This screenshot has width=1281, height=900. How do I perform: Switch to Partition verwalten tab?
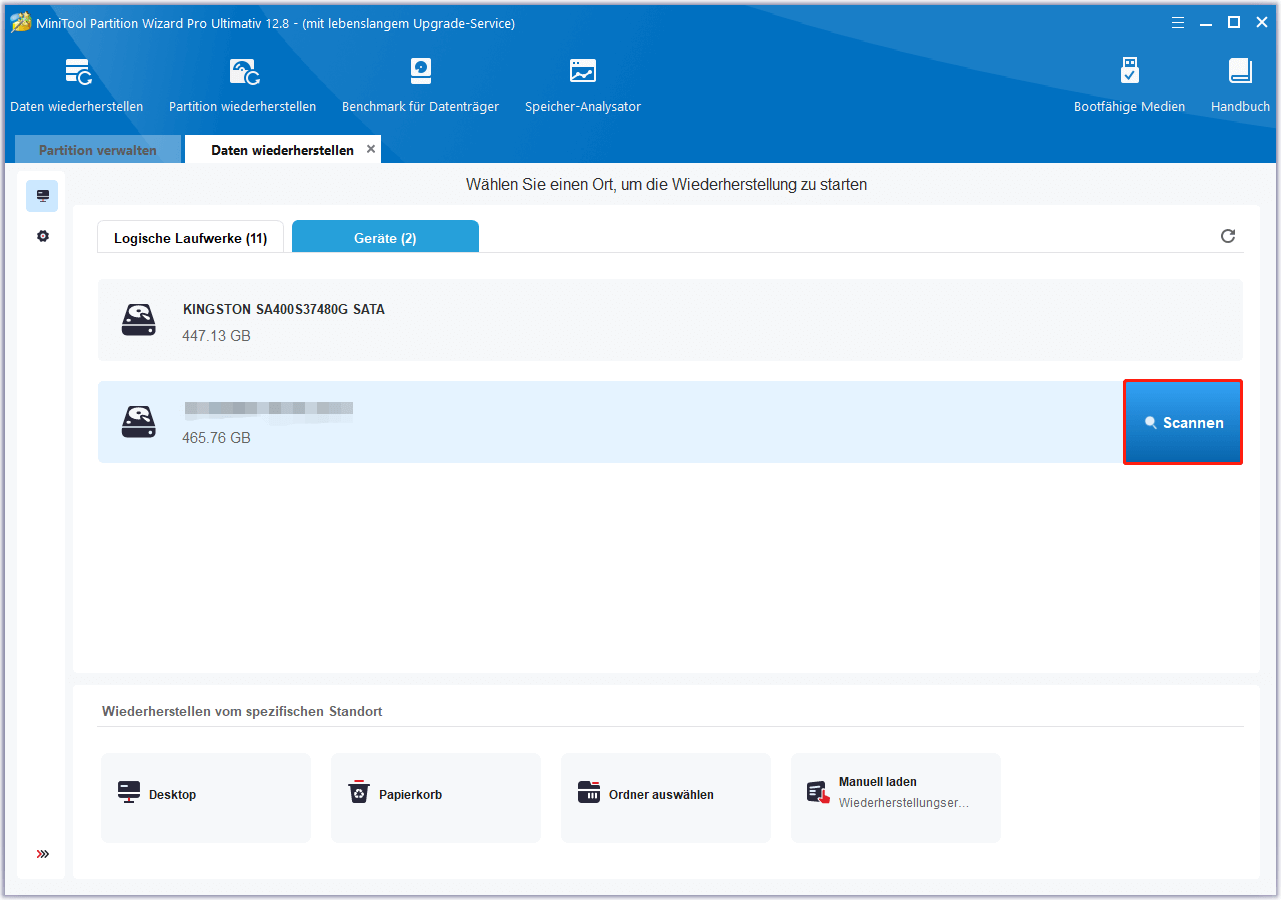tap(98, 150)
